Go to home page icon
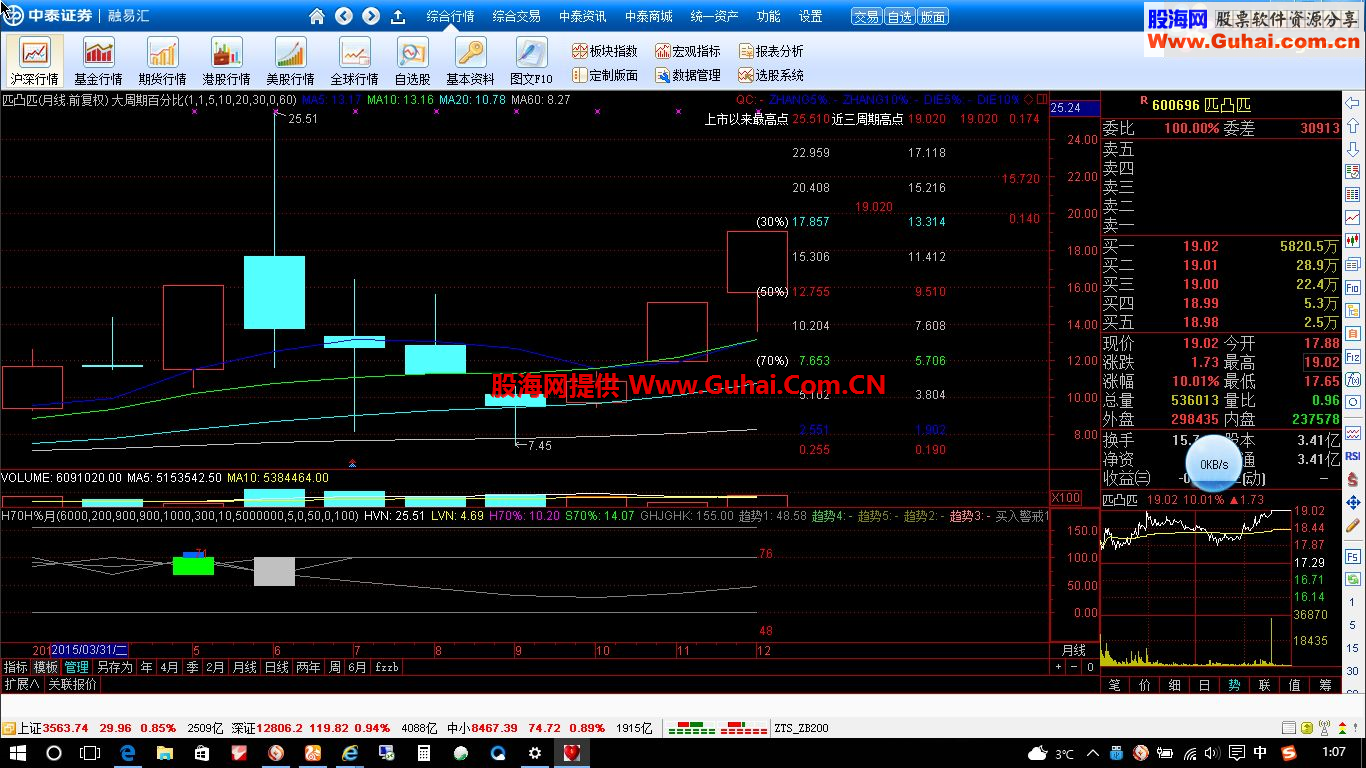1366x768 pixels. coord(317,16)
